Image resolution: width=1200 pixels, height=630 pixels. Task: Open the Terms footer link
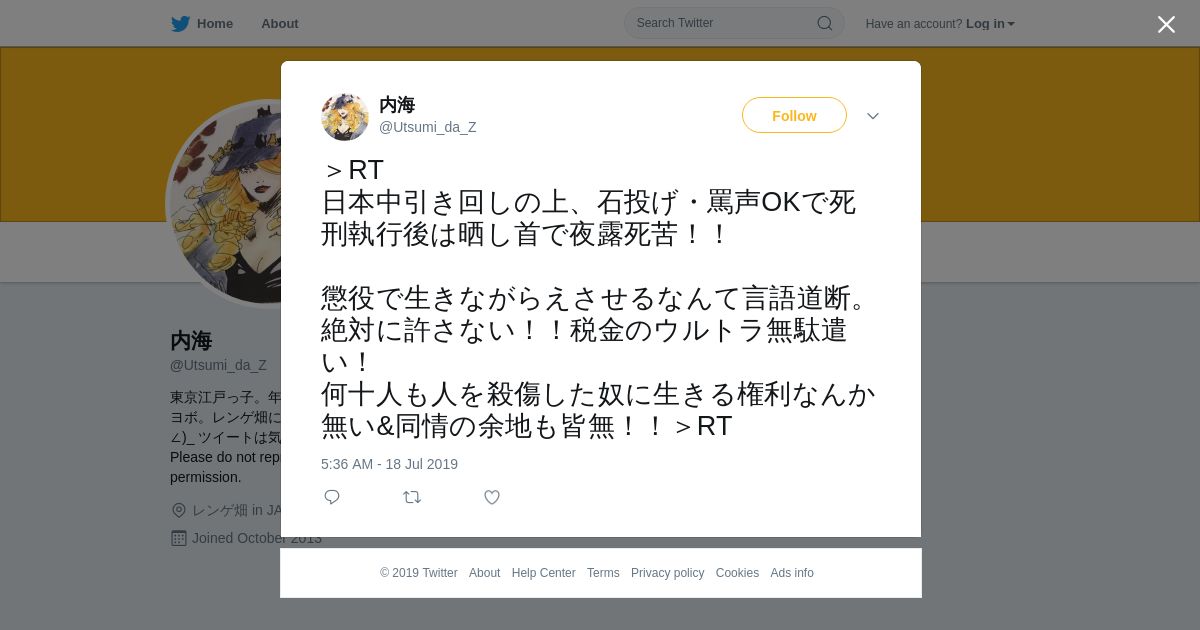pyautogui.click(x=603, y=573)
